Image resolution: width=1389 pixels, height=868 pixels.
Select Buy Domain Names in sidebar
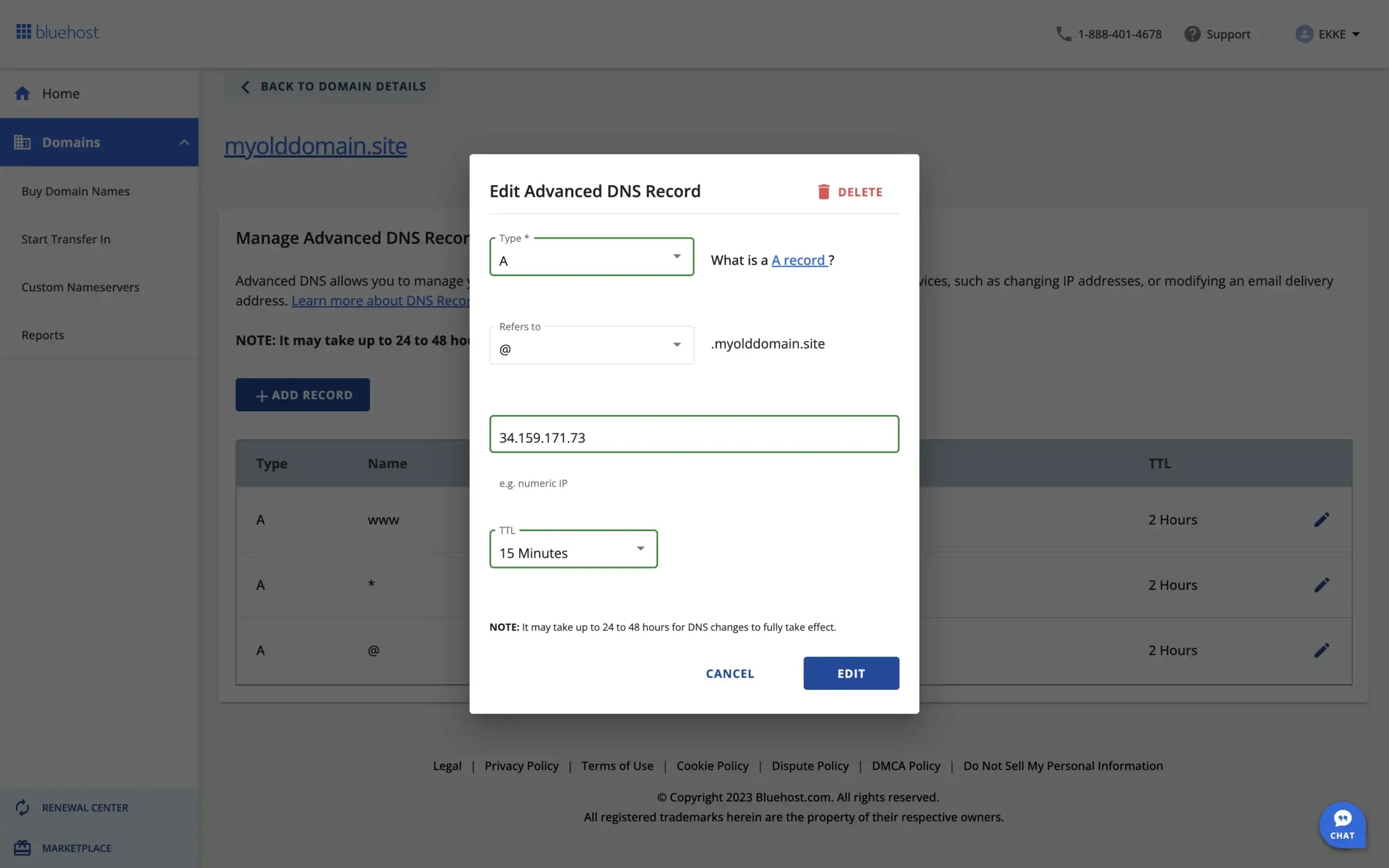[76, 191]
